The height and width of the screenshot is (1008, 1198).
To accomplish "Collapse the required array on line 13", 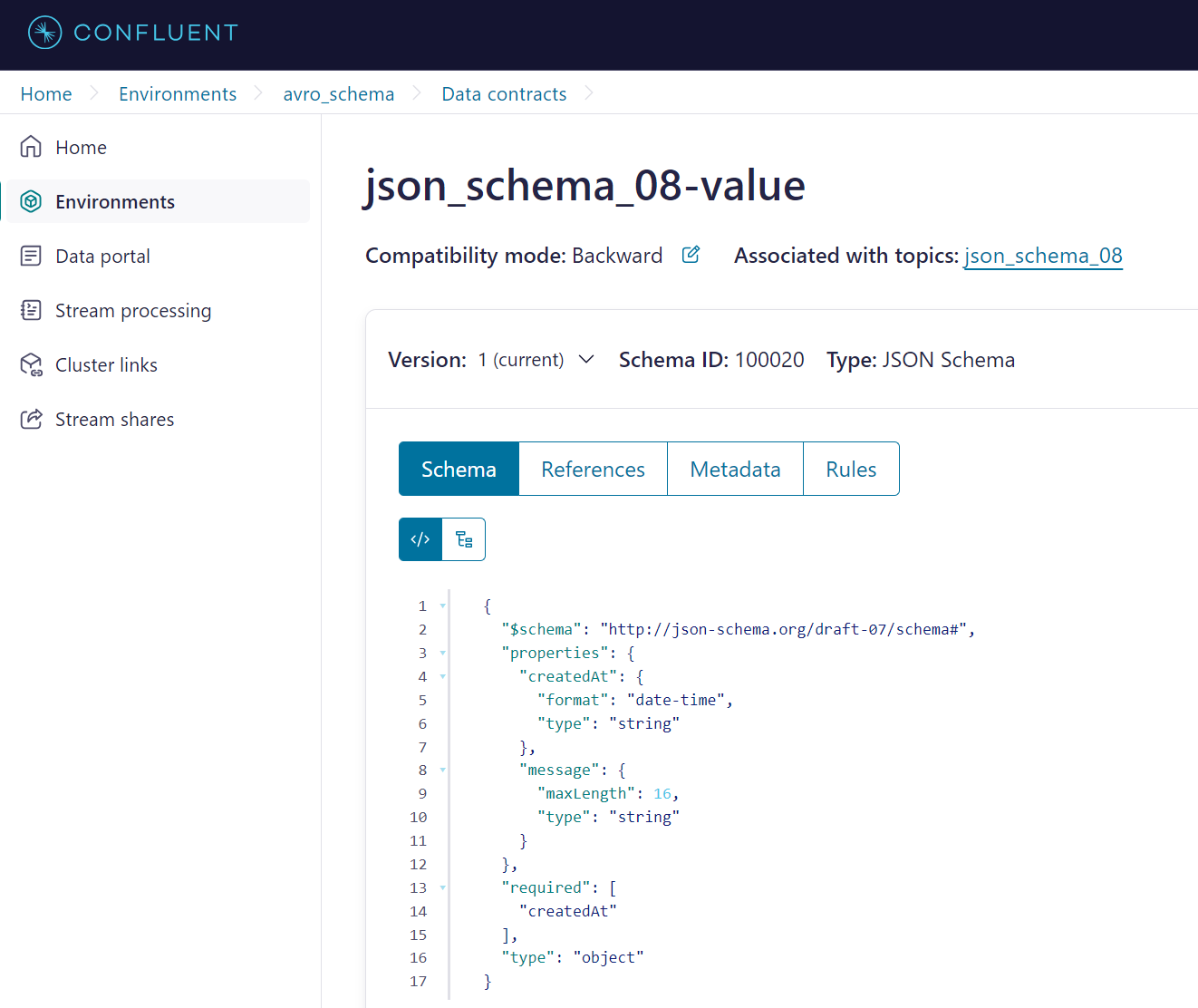I will coord(443,888).
